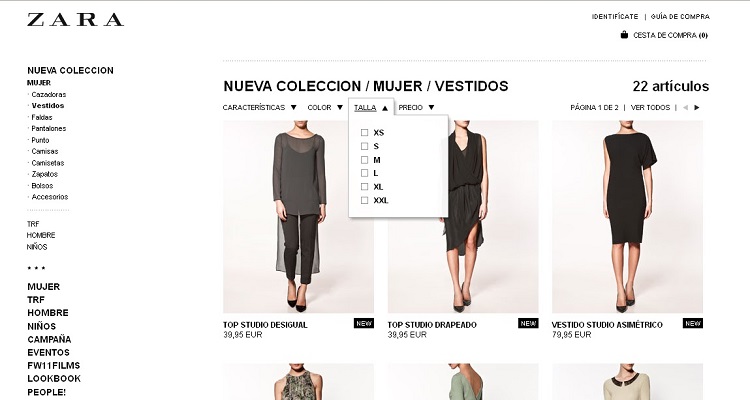This screenshot has width=750, height=400.
Task: Check the XS size box
Action: pyautogui.click(x=364, y=133)
